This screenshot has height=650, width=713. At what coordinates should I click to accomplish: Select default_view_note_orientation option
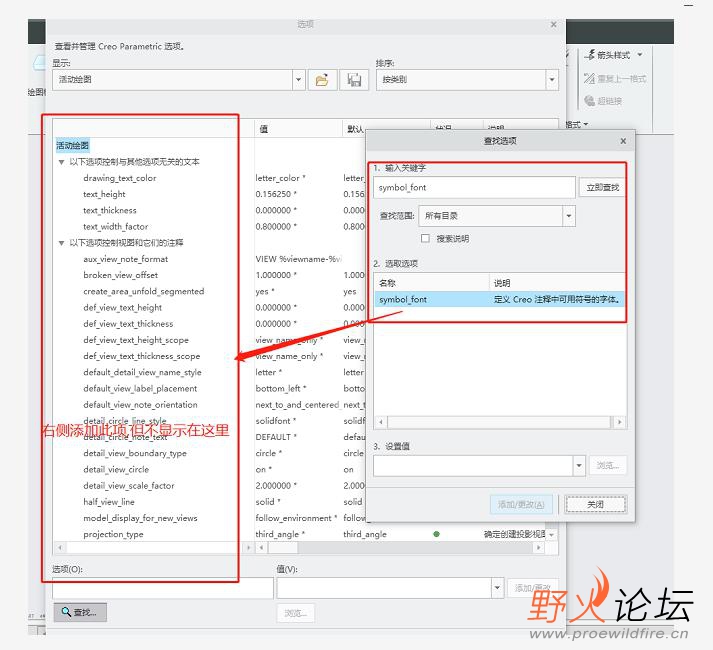pyautogui.click(x=140, y=405)
